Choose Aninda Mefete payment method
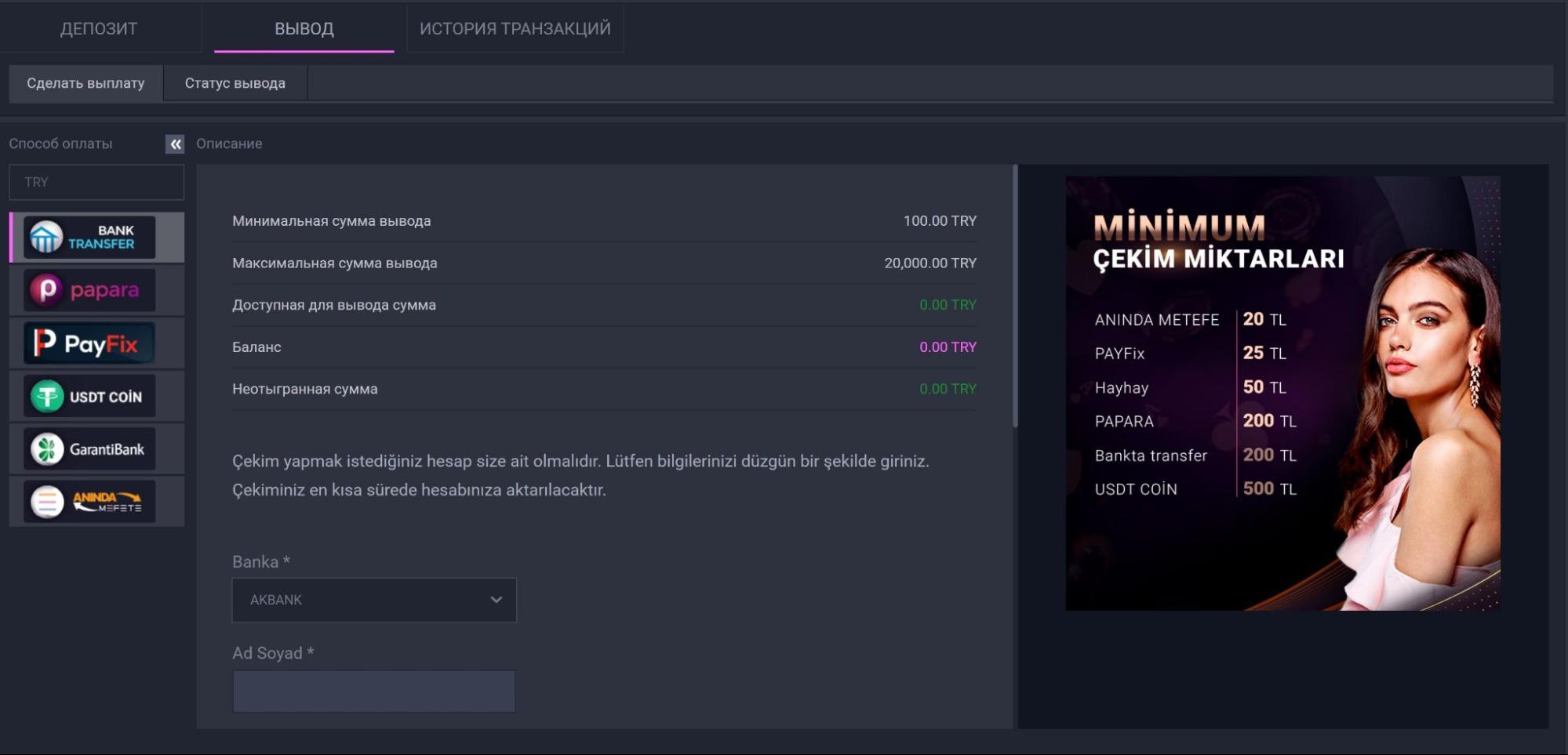Viewport: 1568px width, 755px height. pyautogui.click(x=96, y=501)
